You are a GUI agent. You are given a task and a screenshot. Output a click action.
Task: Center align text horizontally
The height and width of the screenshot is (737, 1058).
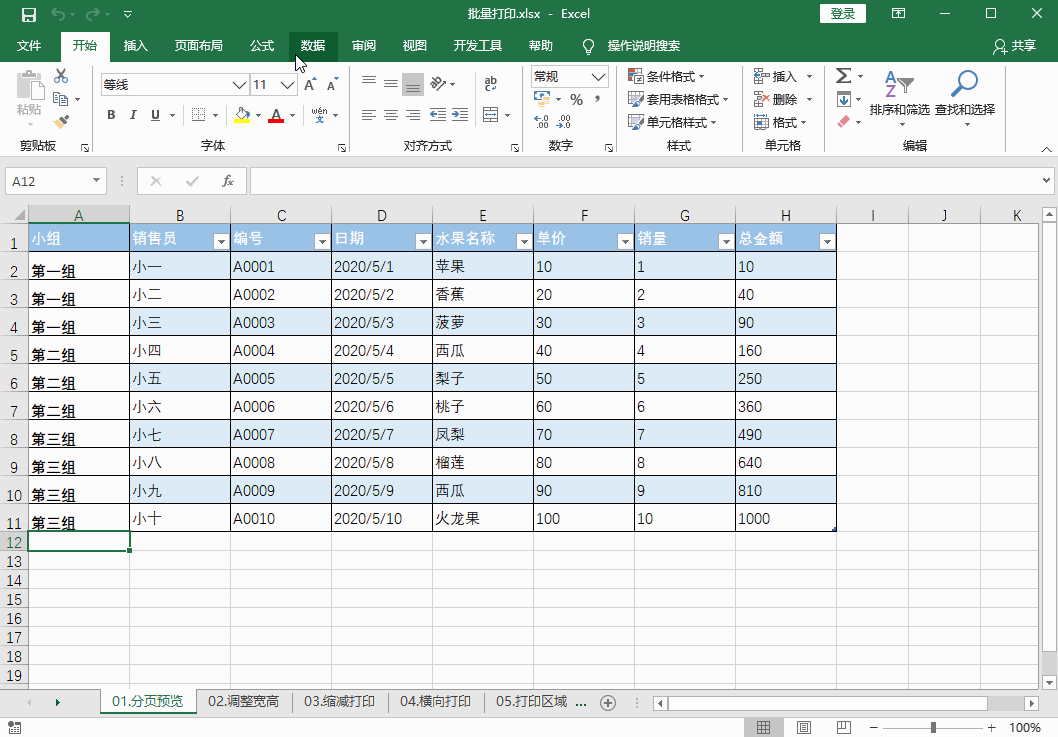click(391, 115)
